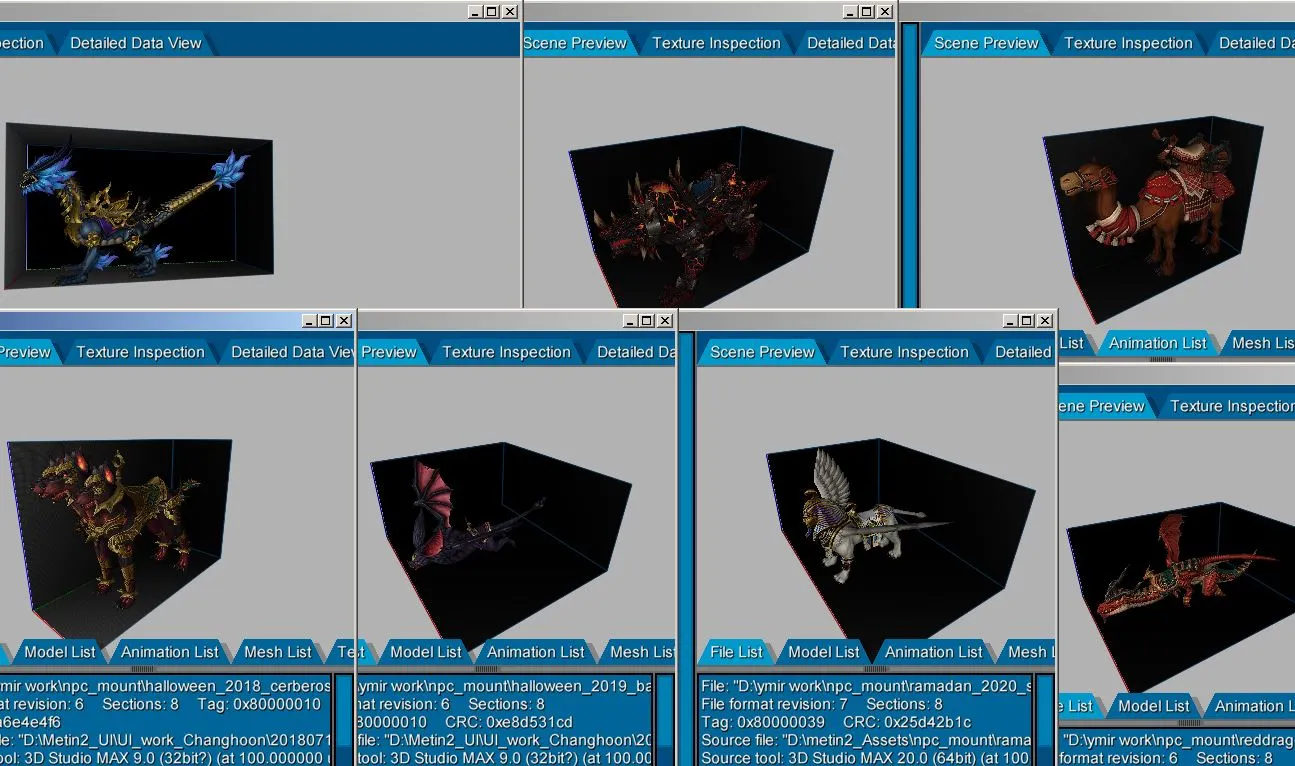Click info scrollbar in cerberos window

point(342,720)
